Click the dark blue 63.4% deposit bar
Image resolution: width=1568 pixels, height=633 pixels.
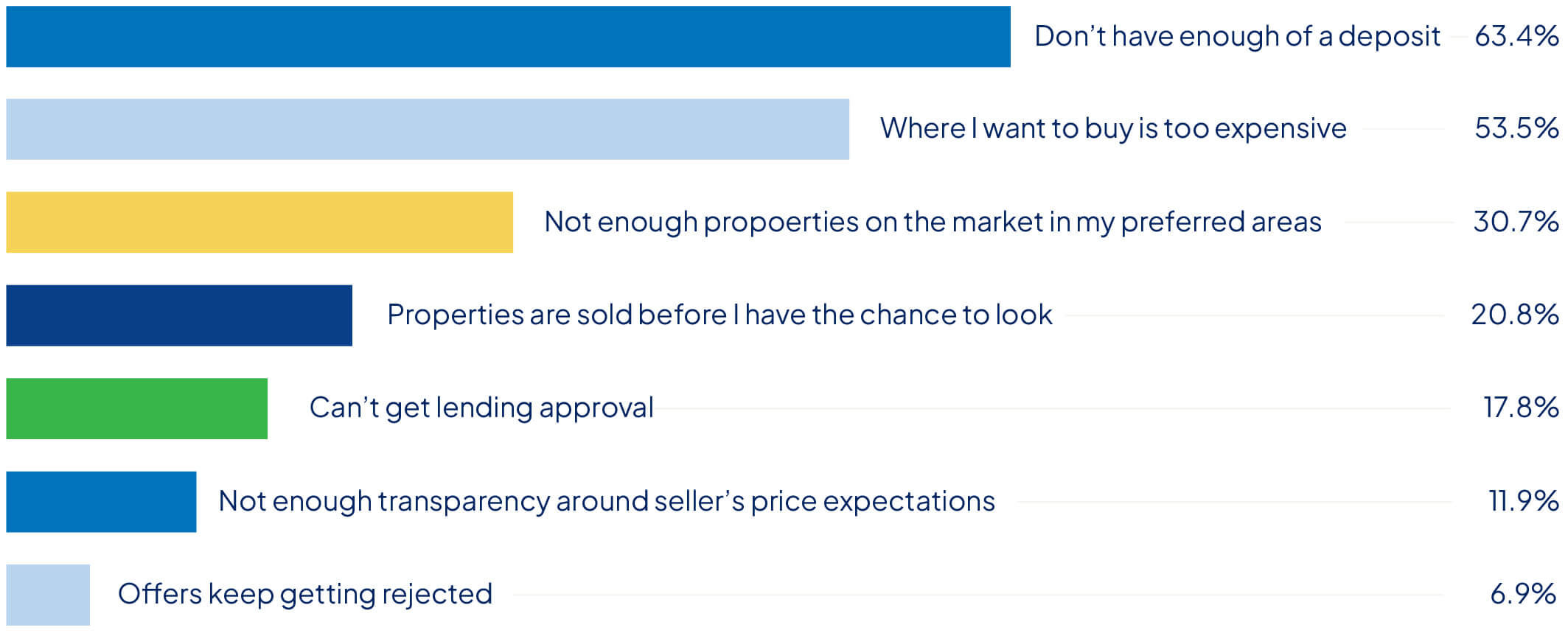[508, 37]
